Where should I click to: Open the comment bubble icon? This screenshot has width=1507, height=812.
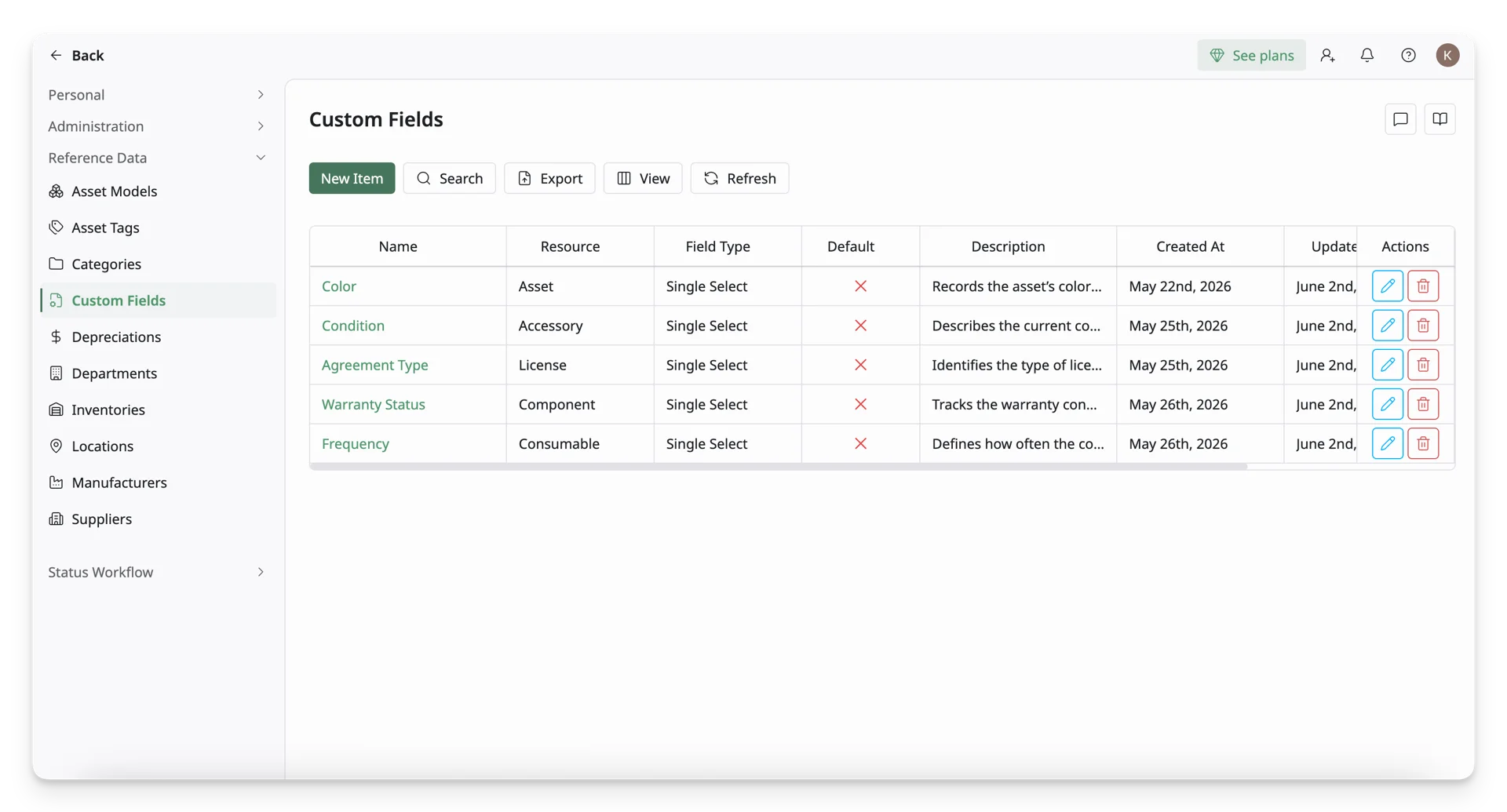(1400, 119)
